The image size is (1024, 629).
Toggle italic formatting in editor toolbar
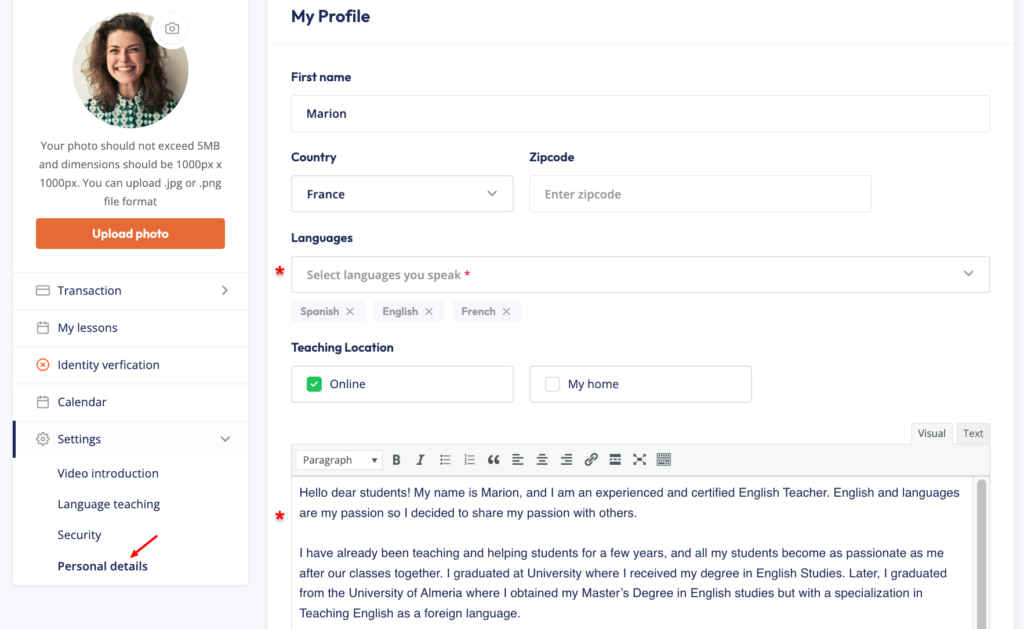(x=420, y=460)
